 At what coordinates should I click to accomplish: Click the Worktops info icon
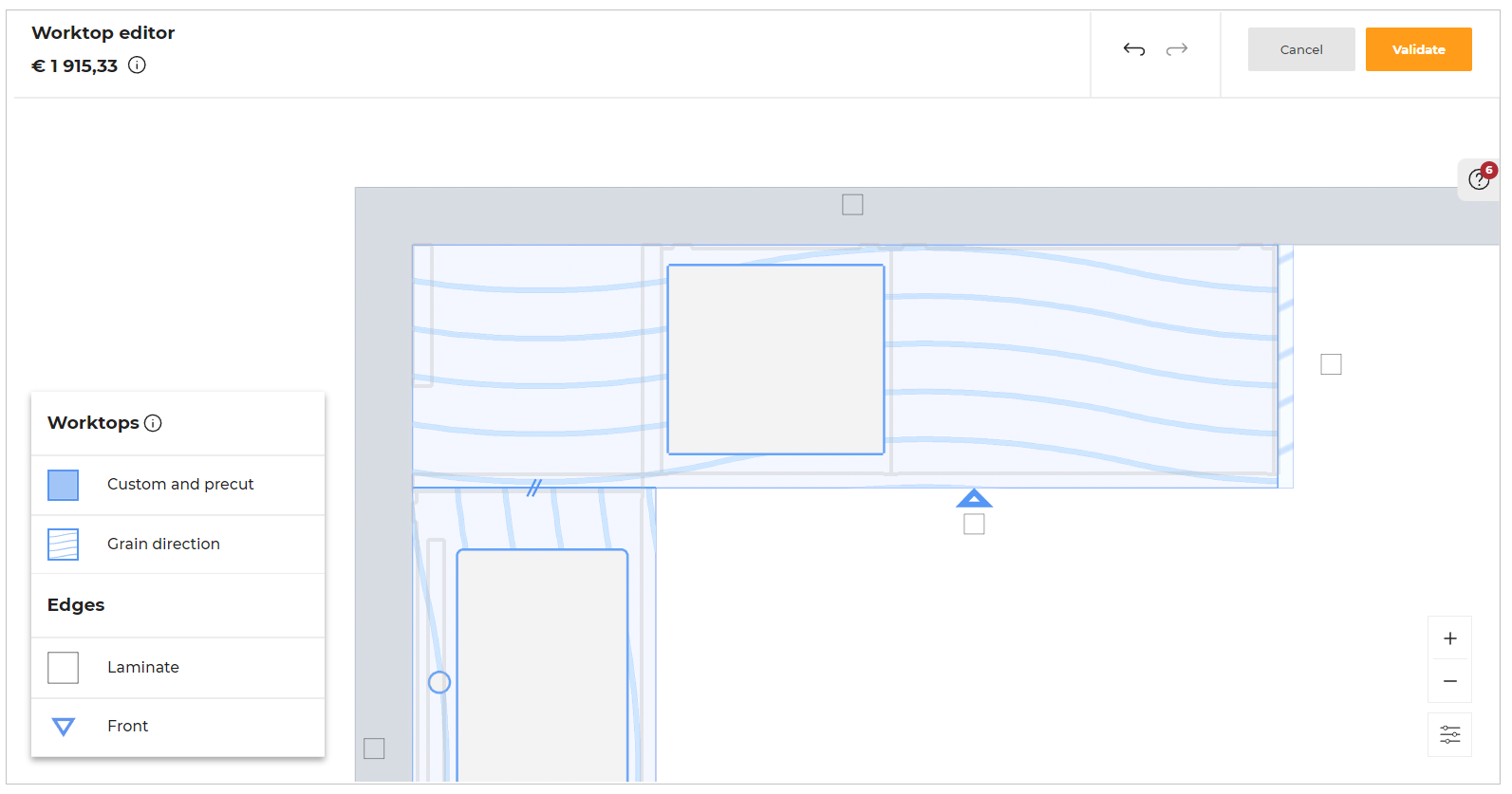[153, 423]
